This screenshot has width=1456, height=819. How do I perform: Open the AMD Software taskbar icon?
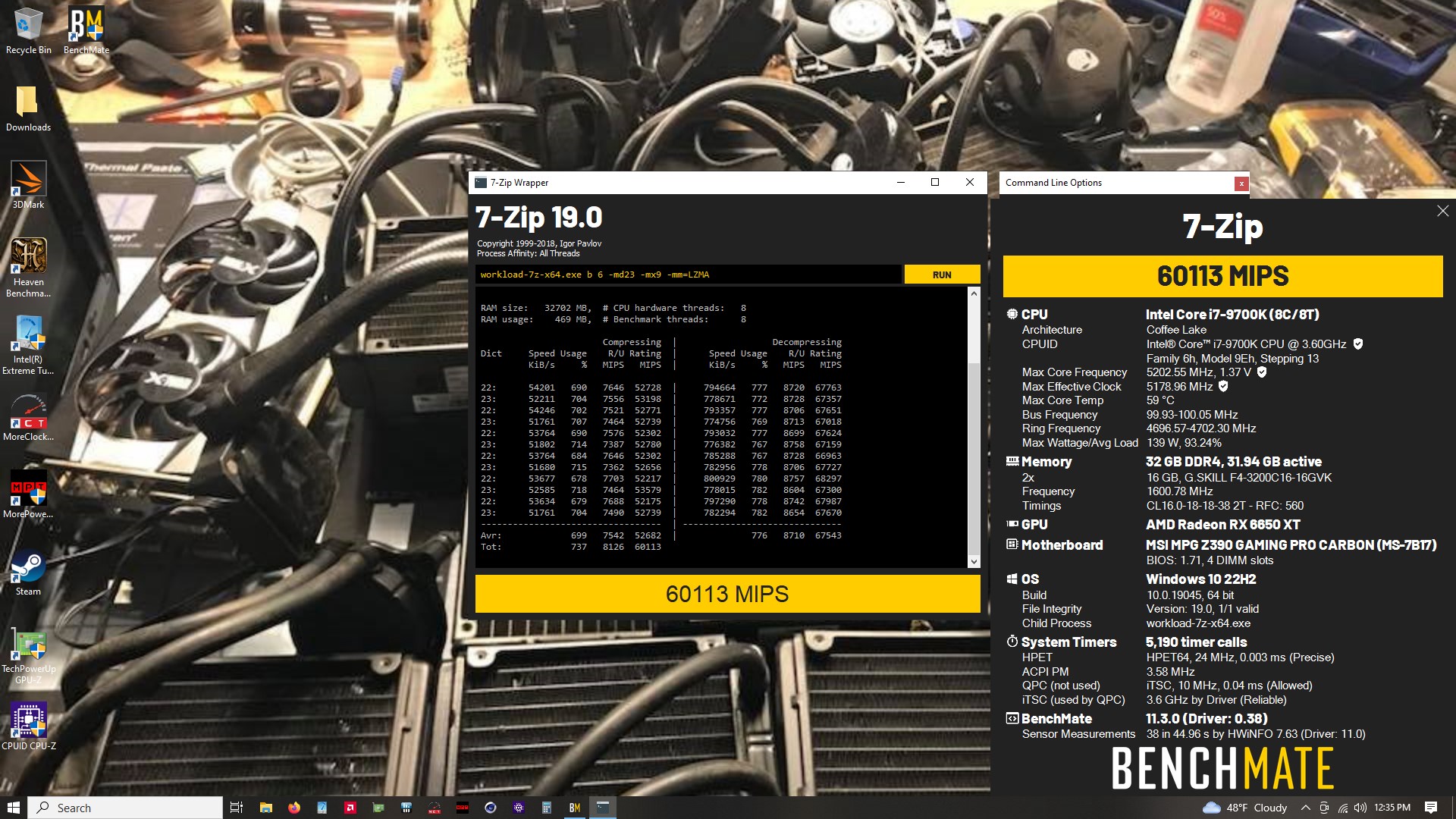350,808
